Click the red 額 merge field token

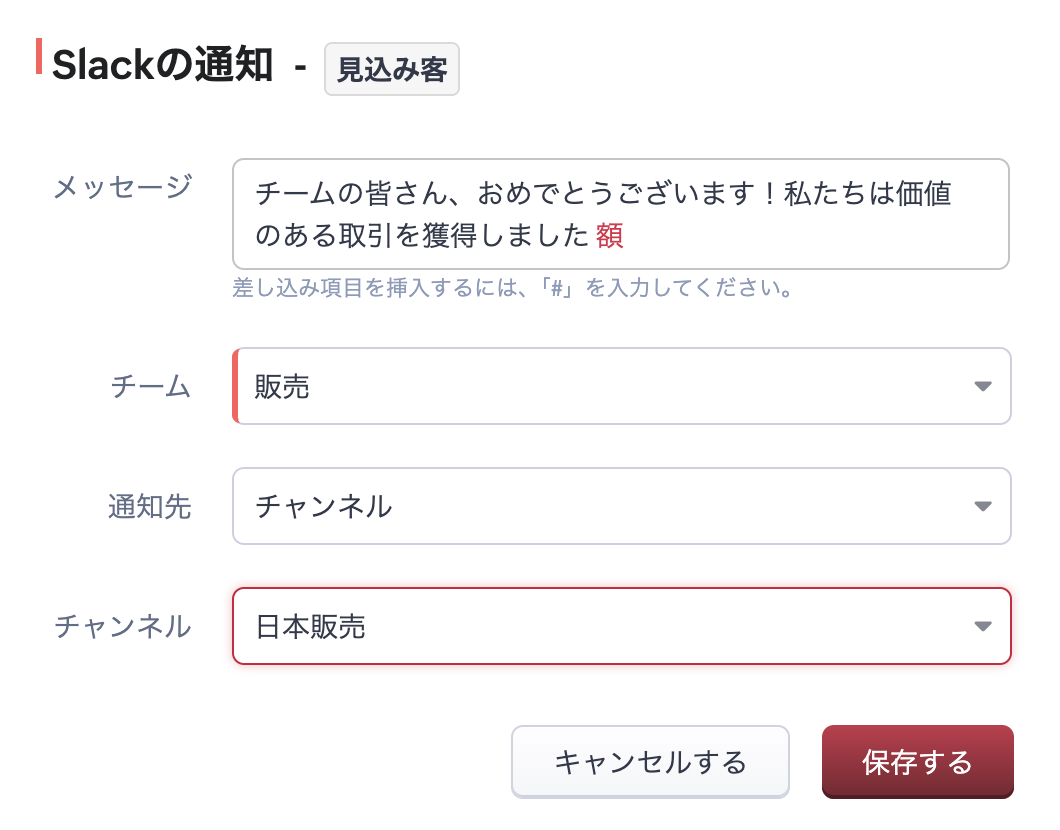pyautogui.click(x=609, y=236)
